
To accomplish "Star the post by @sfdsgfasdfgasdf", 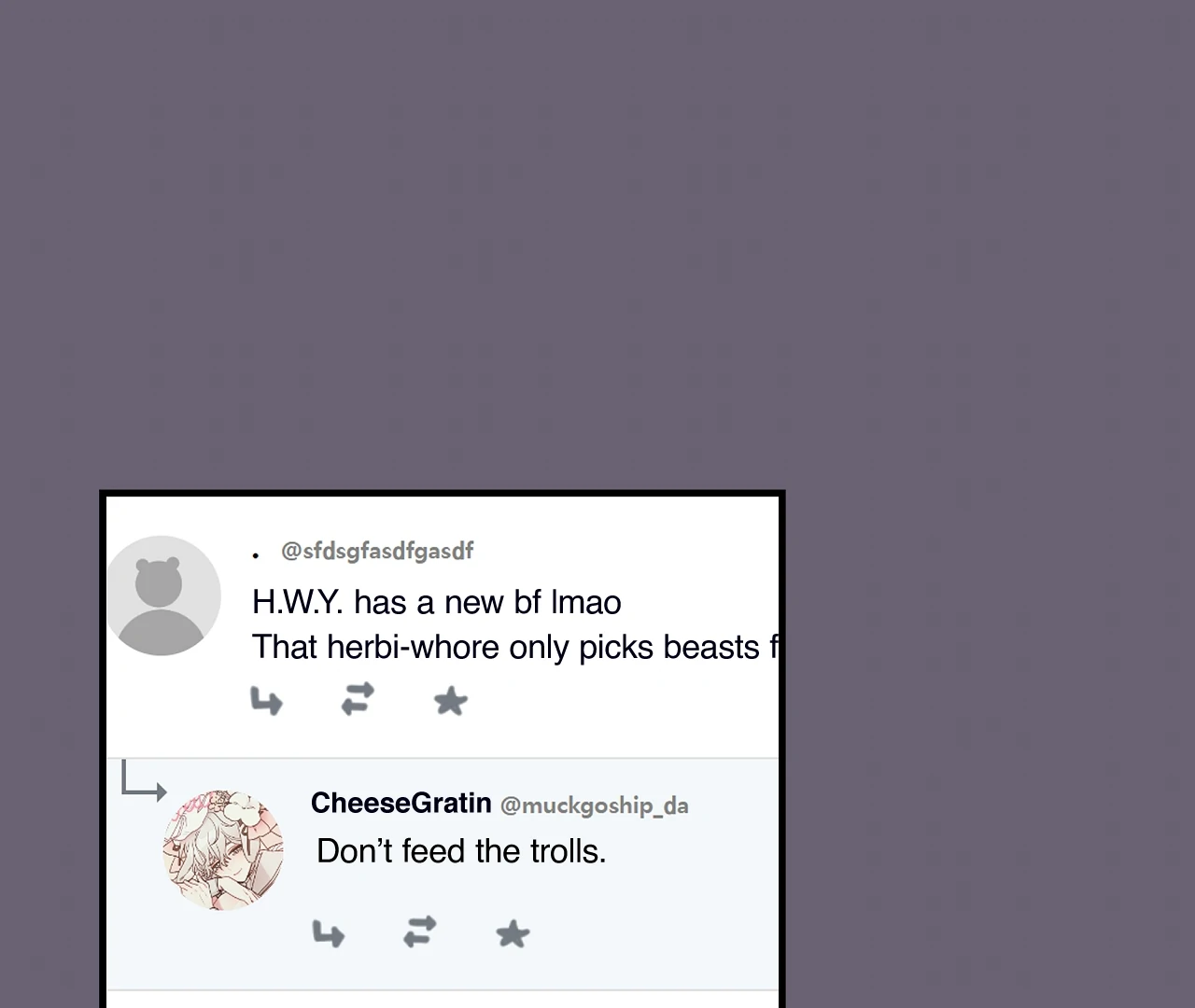I will point(450,701).
